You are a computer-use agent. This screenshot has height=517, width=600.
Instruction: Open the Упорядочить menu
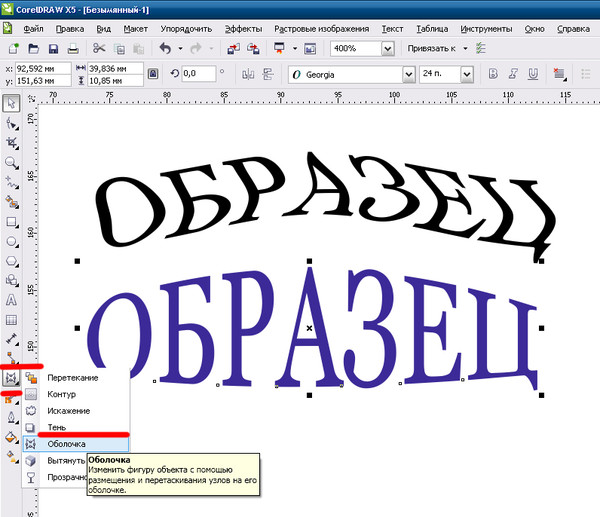186,29
